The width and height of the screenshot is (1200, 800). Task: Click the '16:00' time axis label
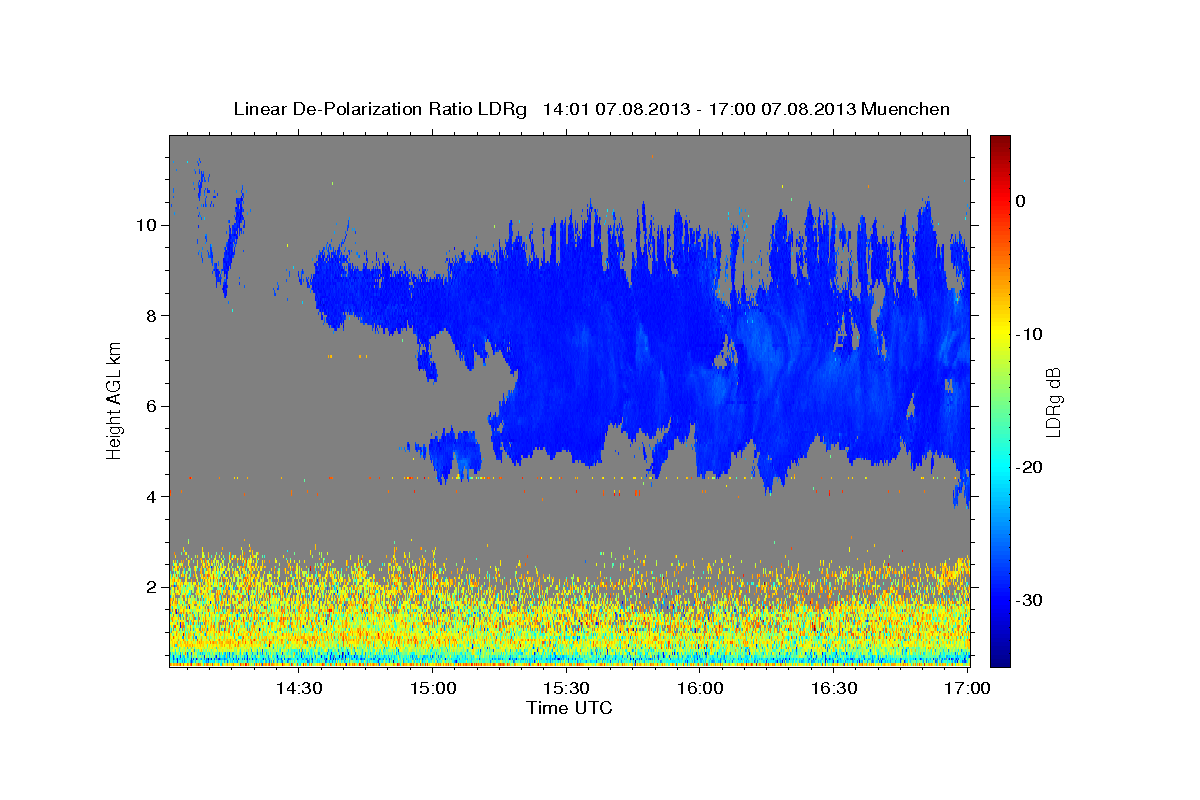coord(700,689)
